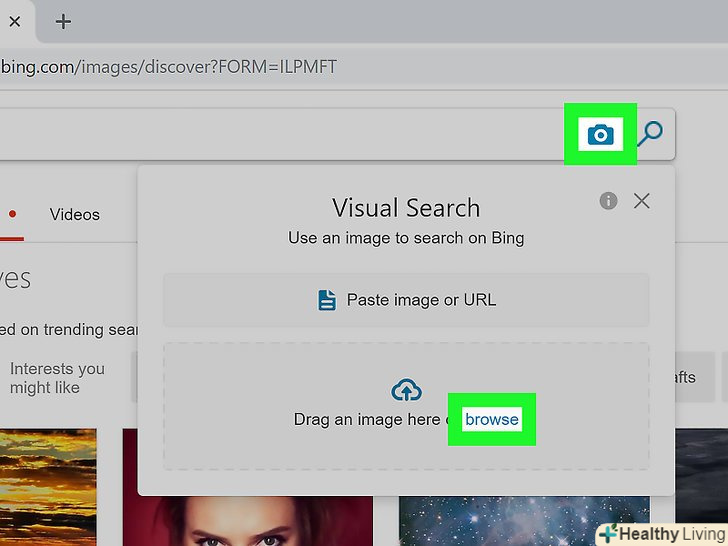This screenshot has height=546, width=728.
Task: Open Visual Search info icon
Action: [x=608, y=201]
